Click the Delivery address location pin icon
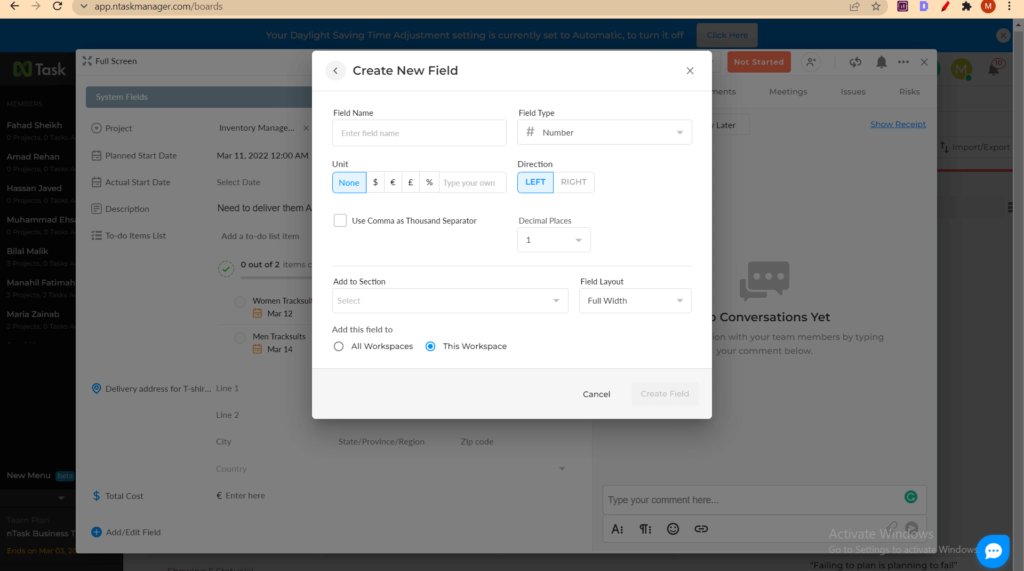The image size is (1024, 571). (x=97, y=389)
